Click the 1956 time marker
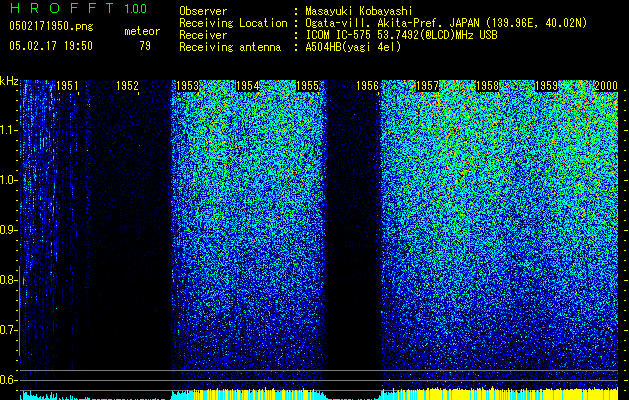This screenshot has height=400, width=629. (367, 86)
